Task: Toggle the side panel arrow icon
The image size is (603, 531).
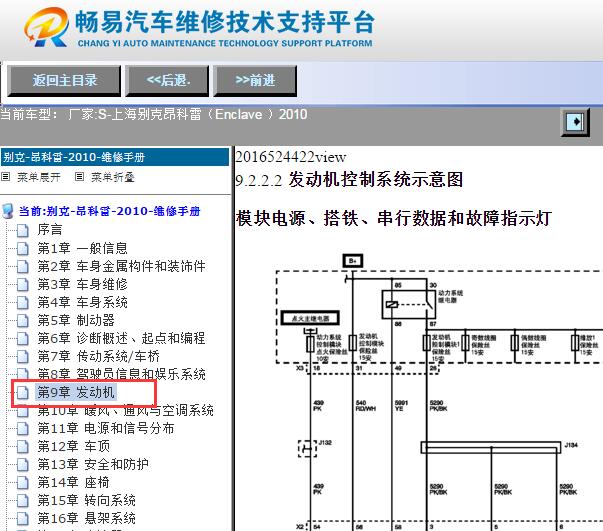Action: click(575, 122)
